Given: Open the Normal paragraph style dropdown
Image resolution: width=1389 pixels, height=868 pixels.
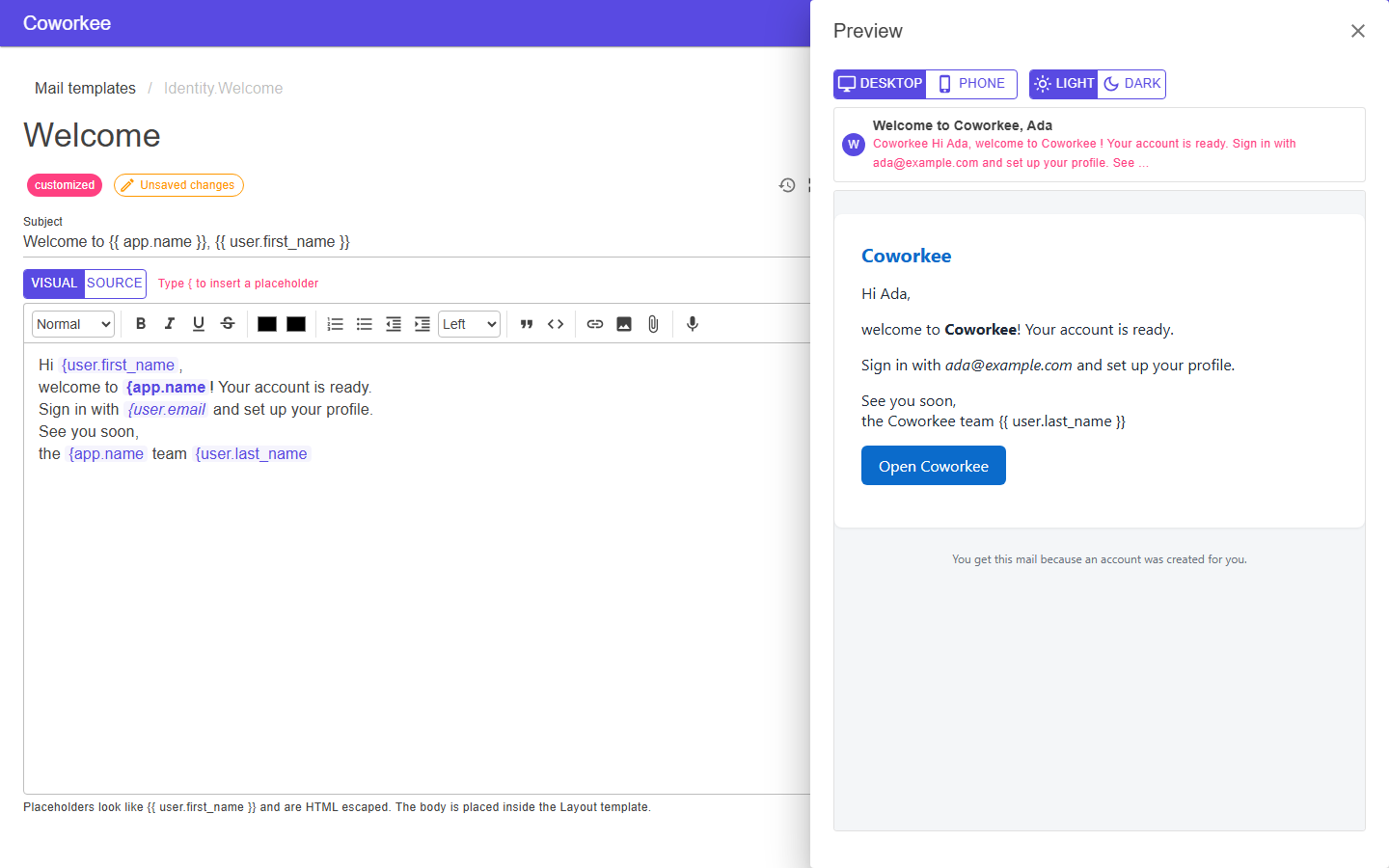Looking at the screenshot, I should tap(73, 324).
